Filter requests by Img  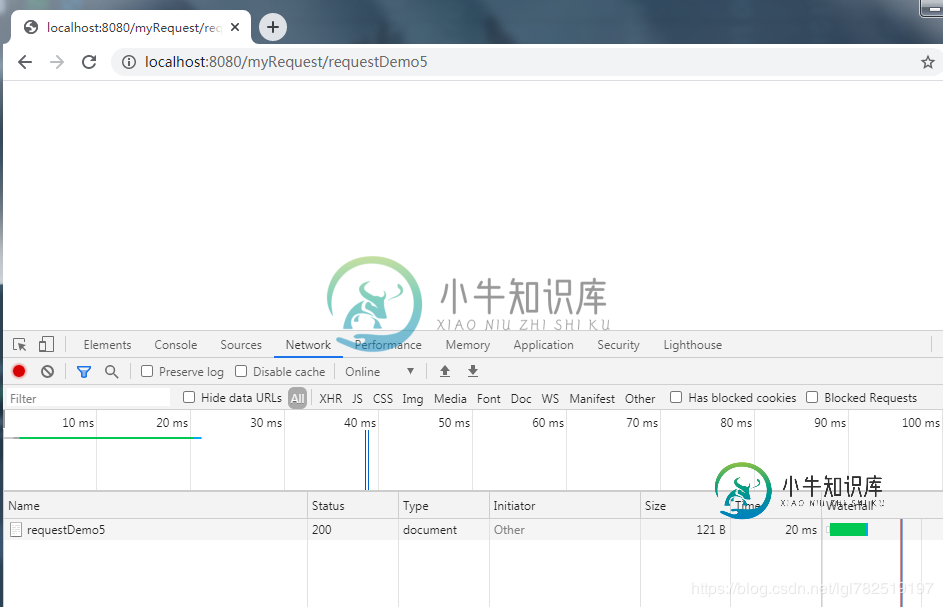pyautogui.click(x=413, y=399)
